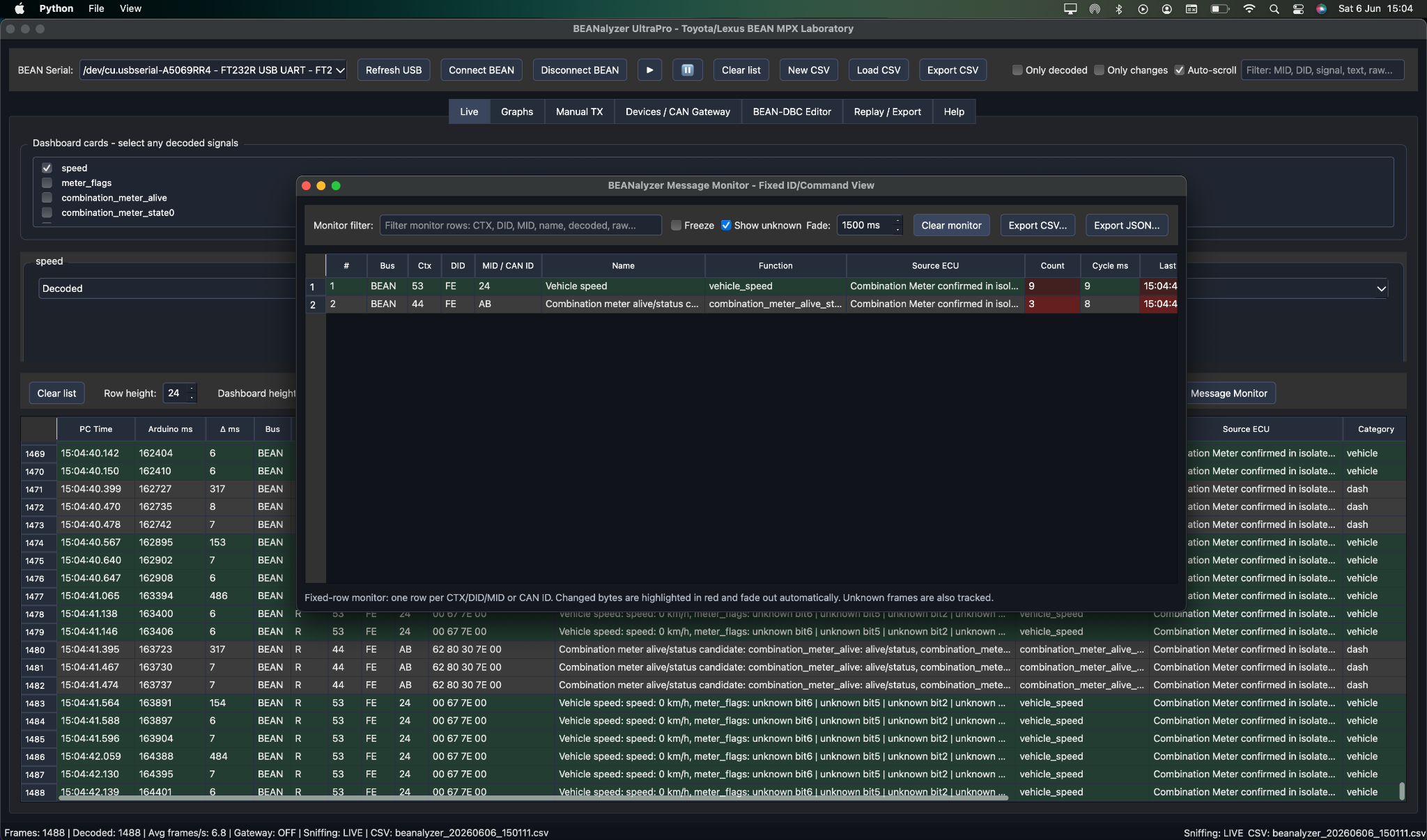1427x840 pixels.
Task: Open the View menu
Action: [x=130, y=8]
